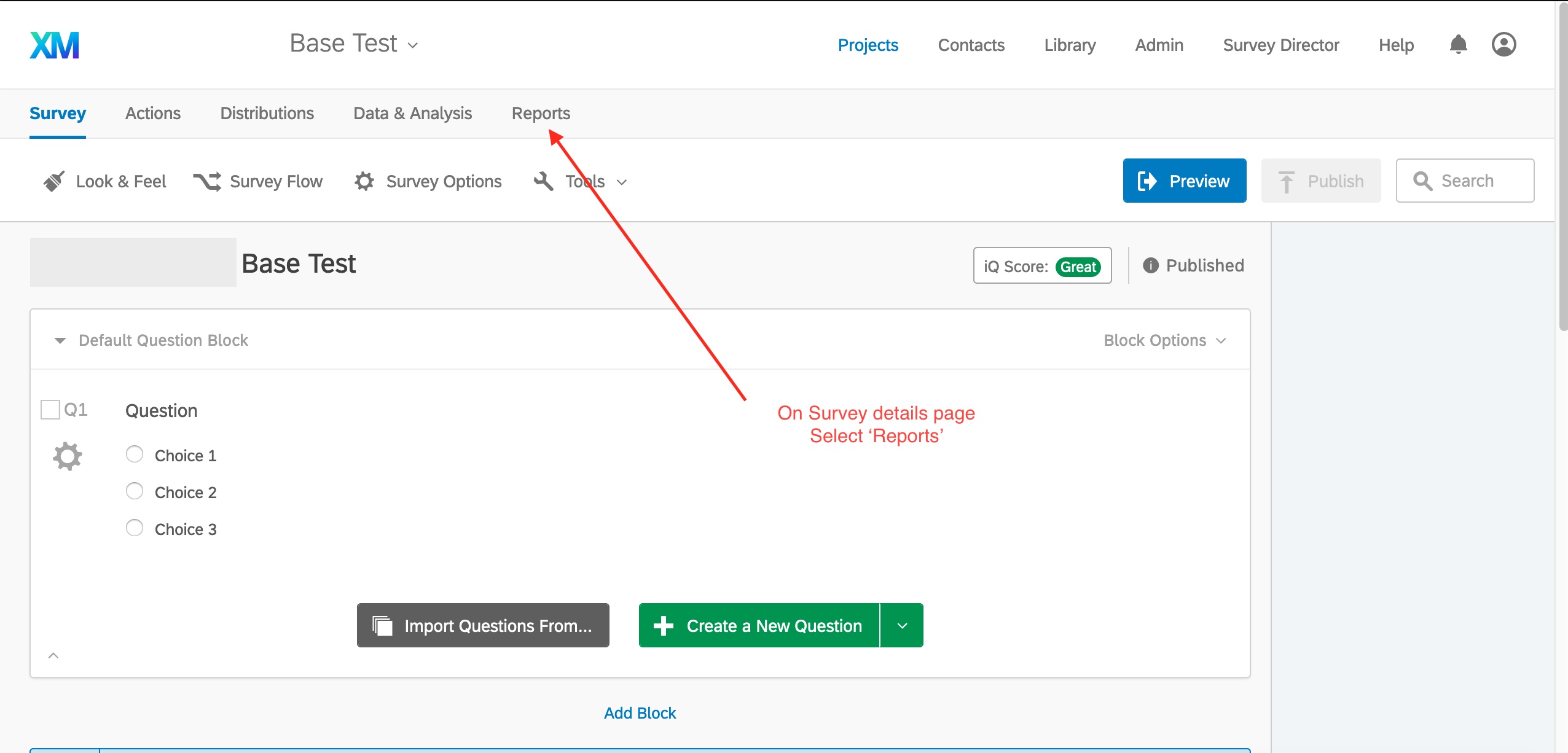Click the Q1 question settings gear
This screenshot has width=1568, height=753.
(x=68, y=456)
